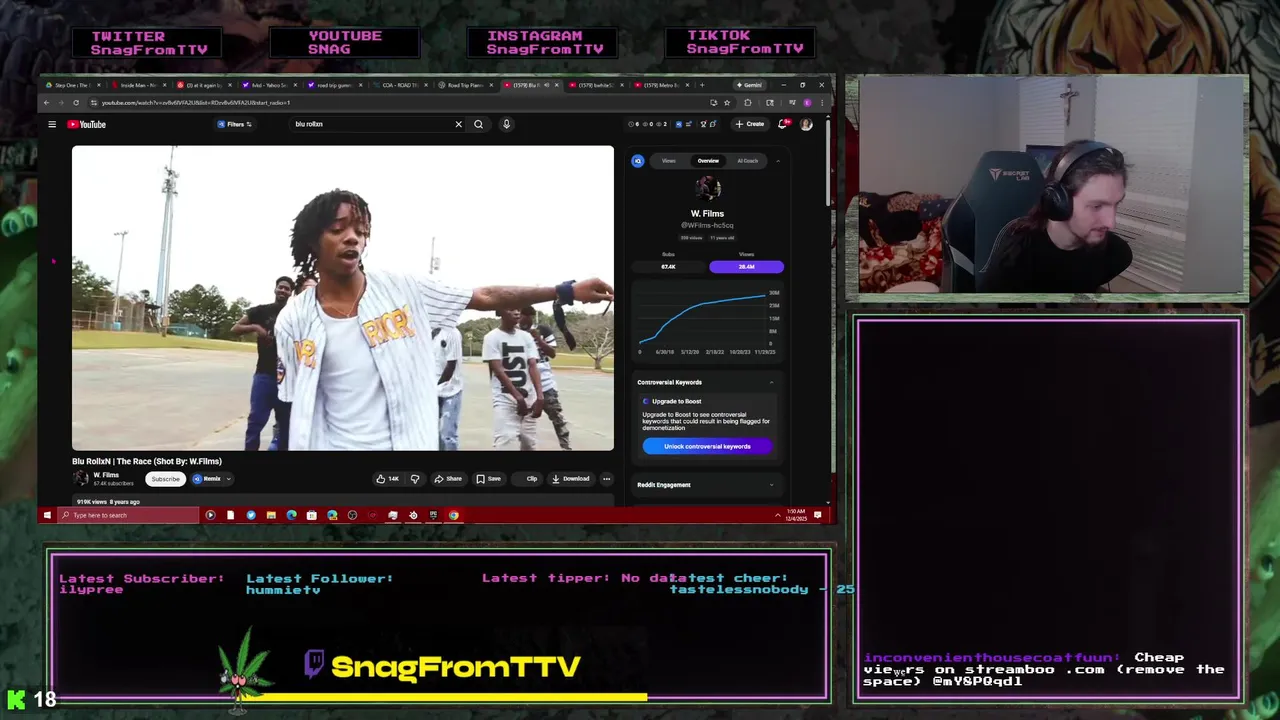Open more actions ellipsis below video

[606, 479]
